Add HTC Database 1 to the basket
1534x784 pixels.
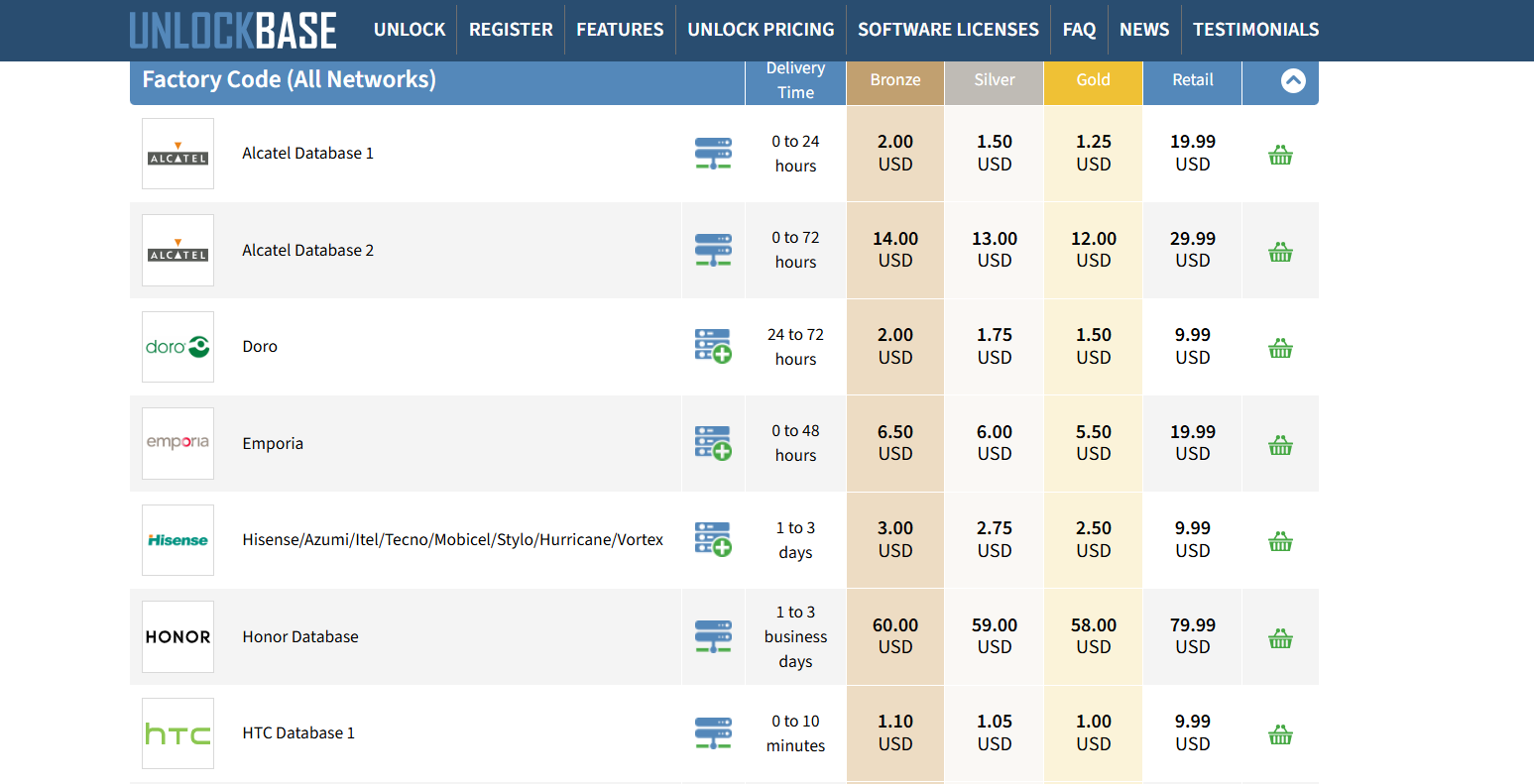1280,735
